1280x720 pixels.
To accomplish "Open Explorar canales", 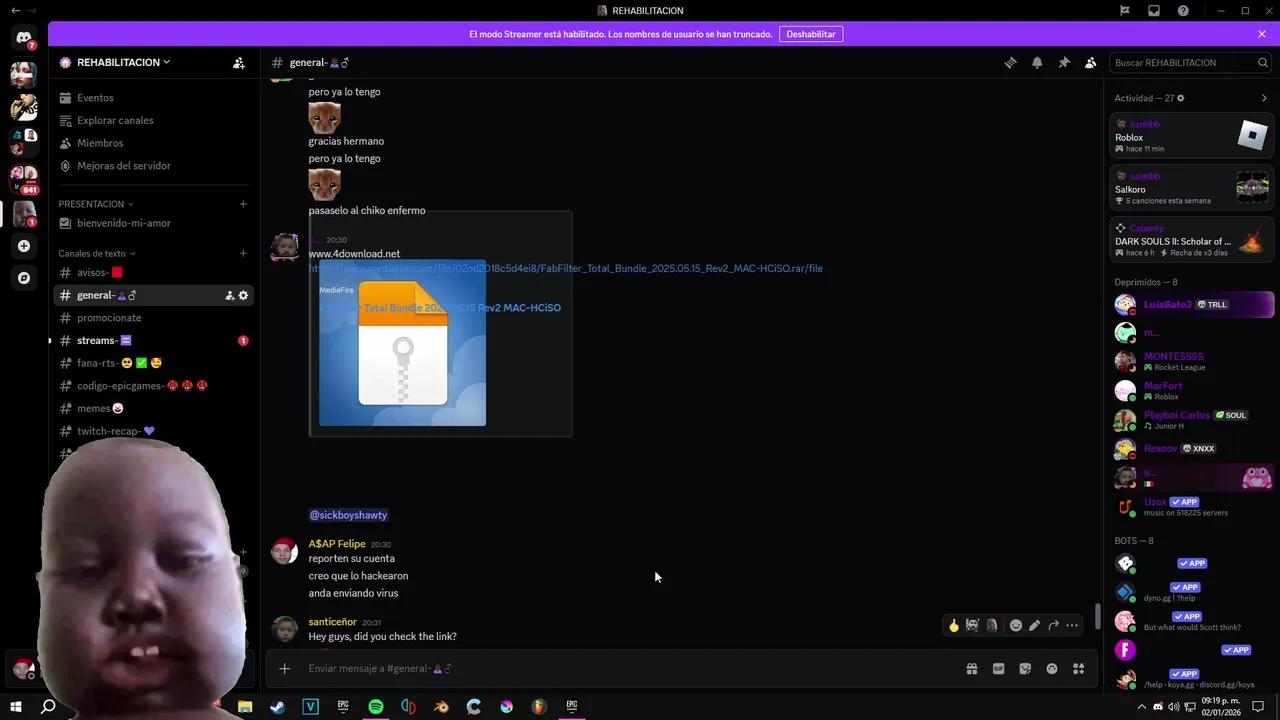I will (x=153, y=120).
